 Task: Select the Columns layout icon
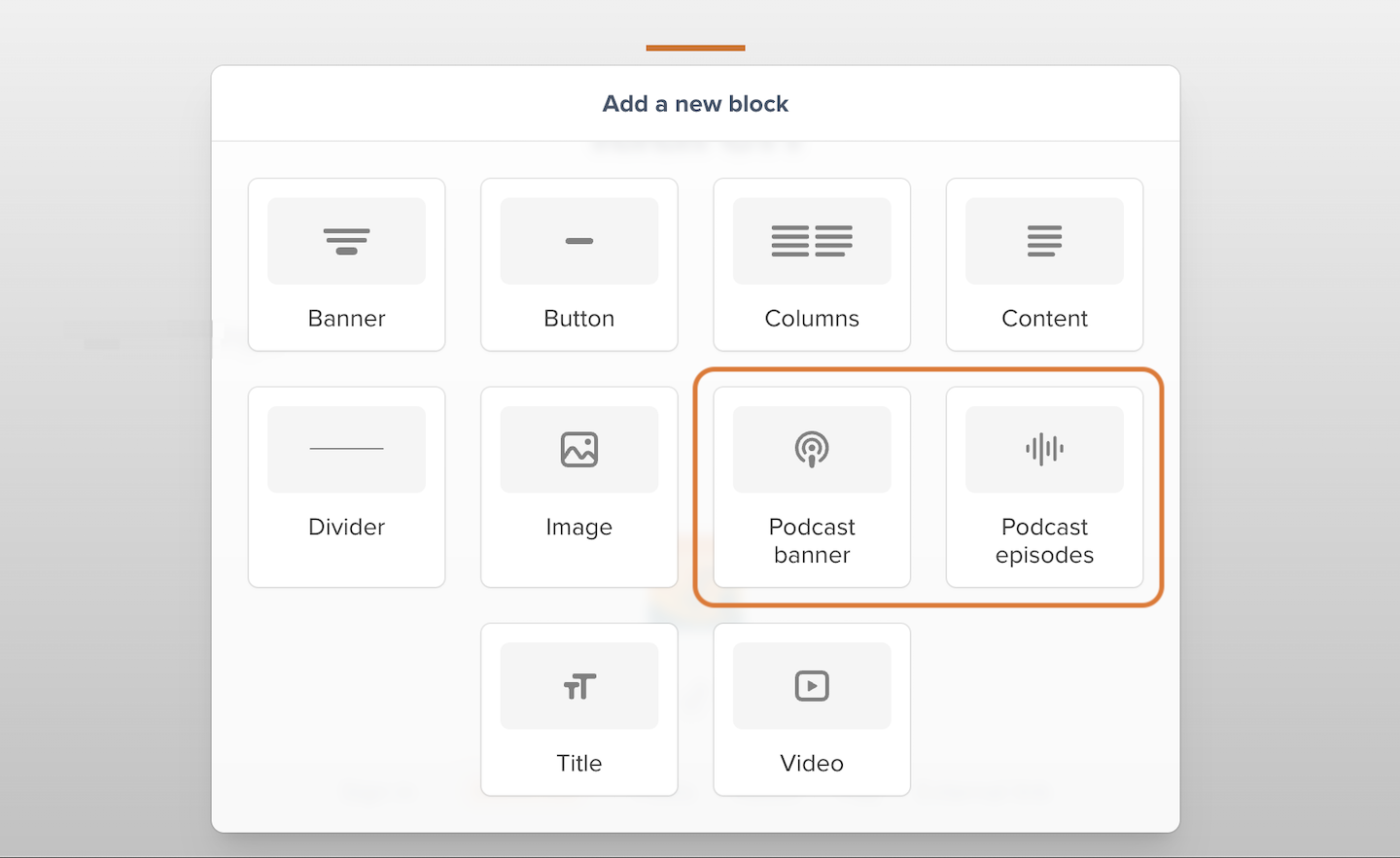pos(812,240)
